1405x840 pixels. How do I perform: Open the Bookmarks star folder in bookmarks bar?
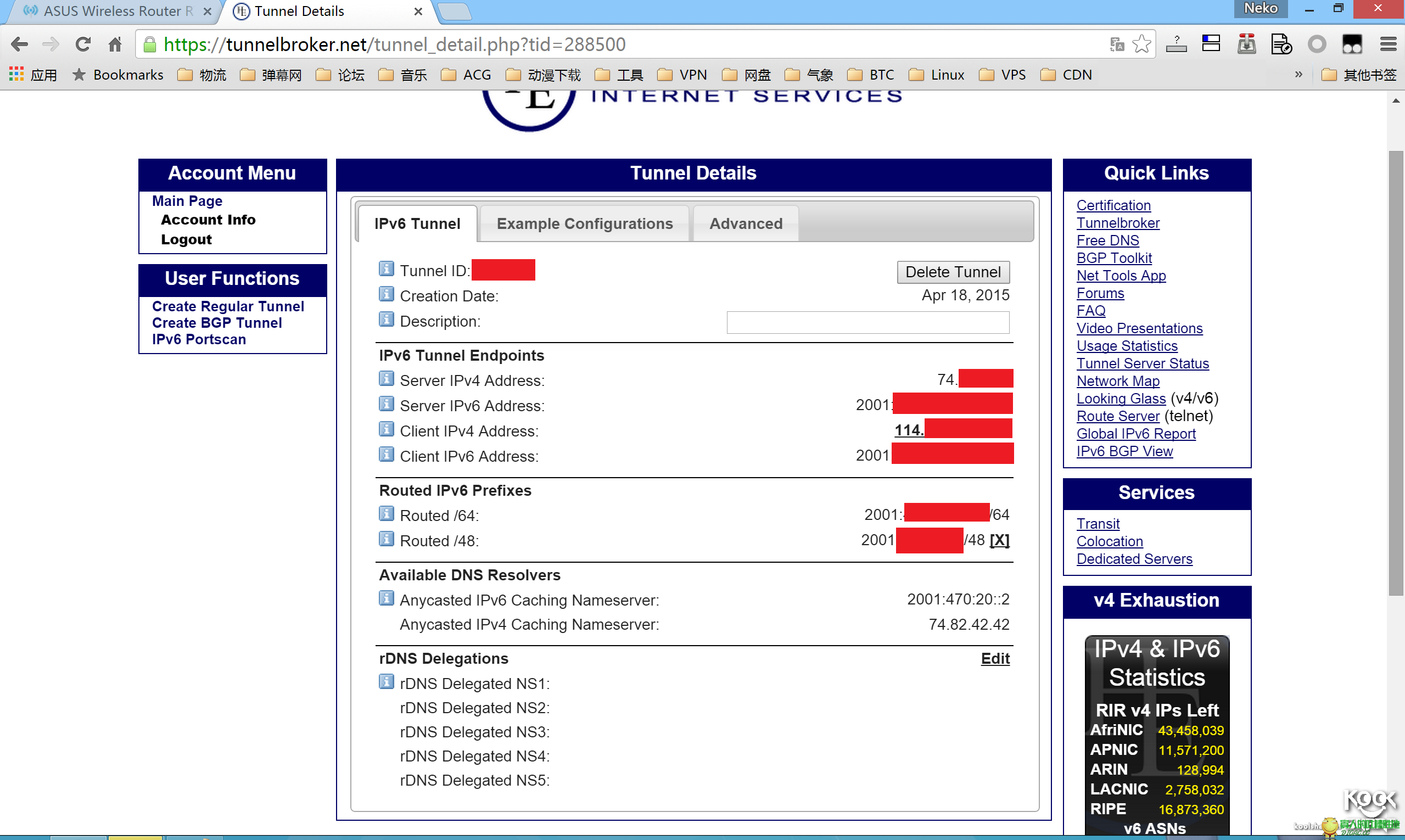pos(117,74)
